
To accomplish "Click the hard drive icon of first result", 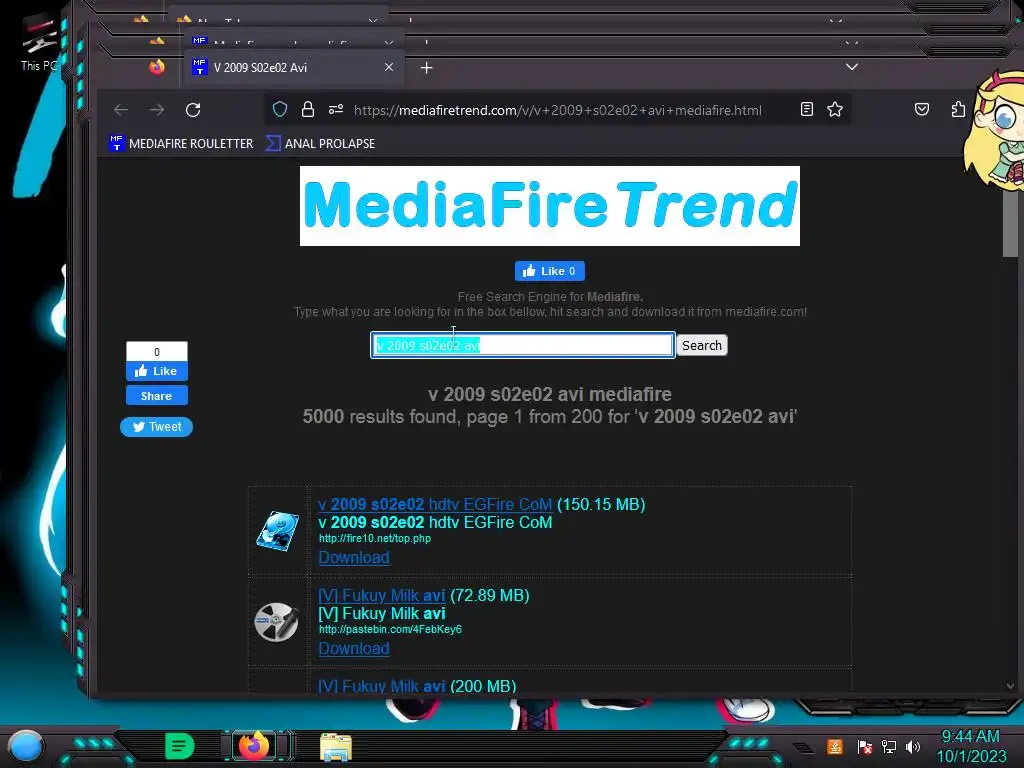I will coord(278,531).
